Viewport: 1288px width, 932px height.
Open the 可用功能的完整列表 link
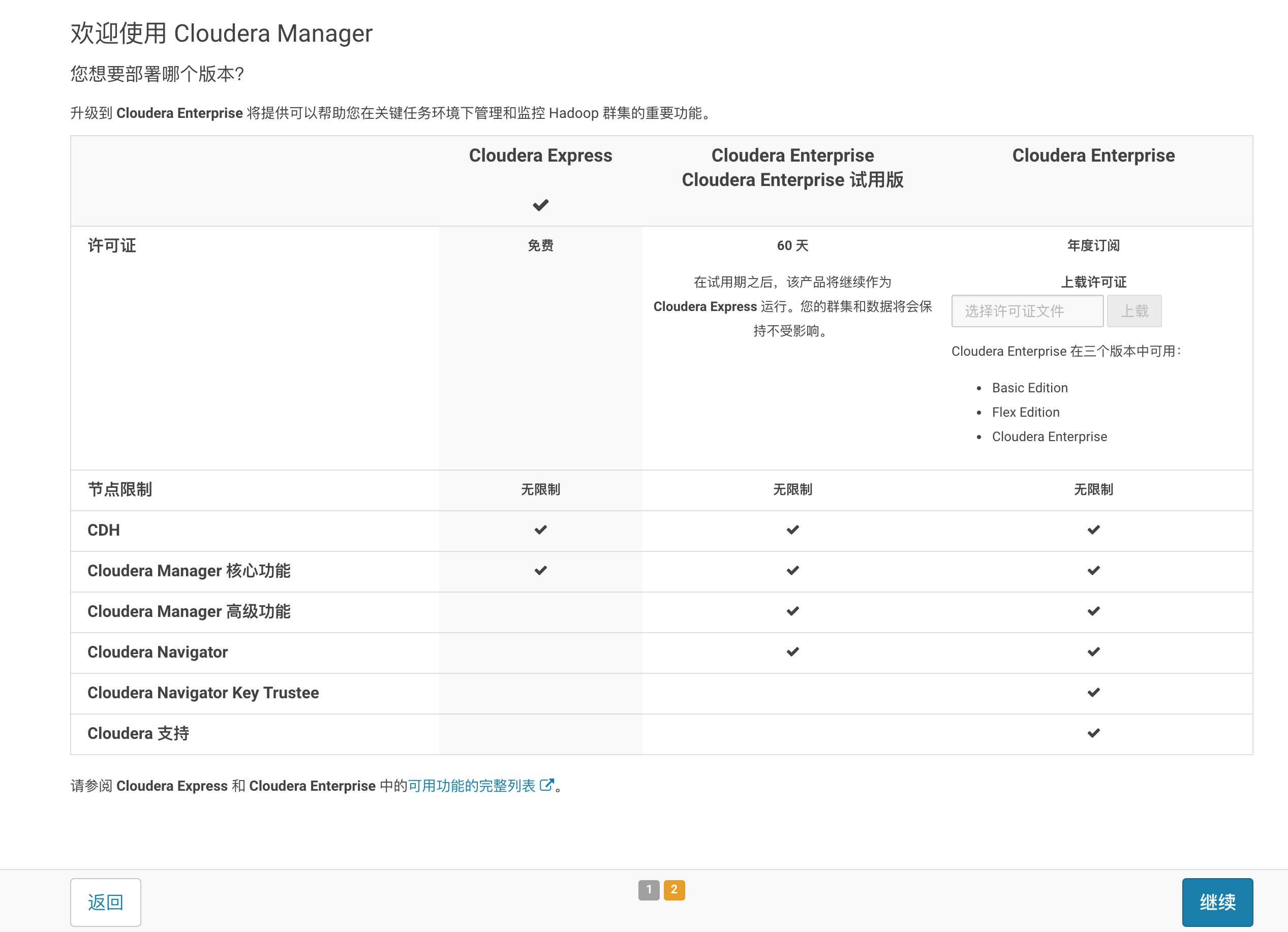point(471,786)
